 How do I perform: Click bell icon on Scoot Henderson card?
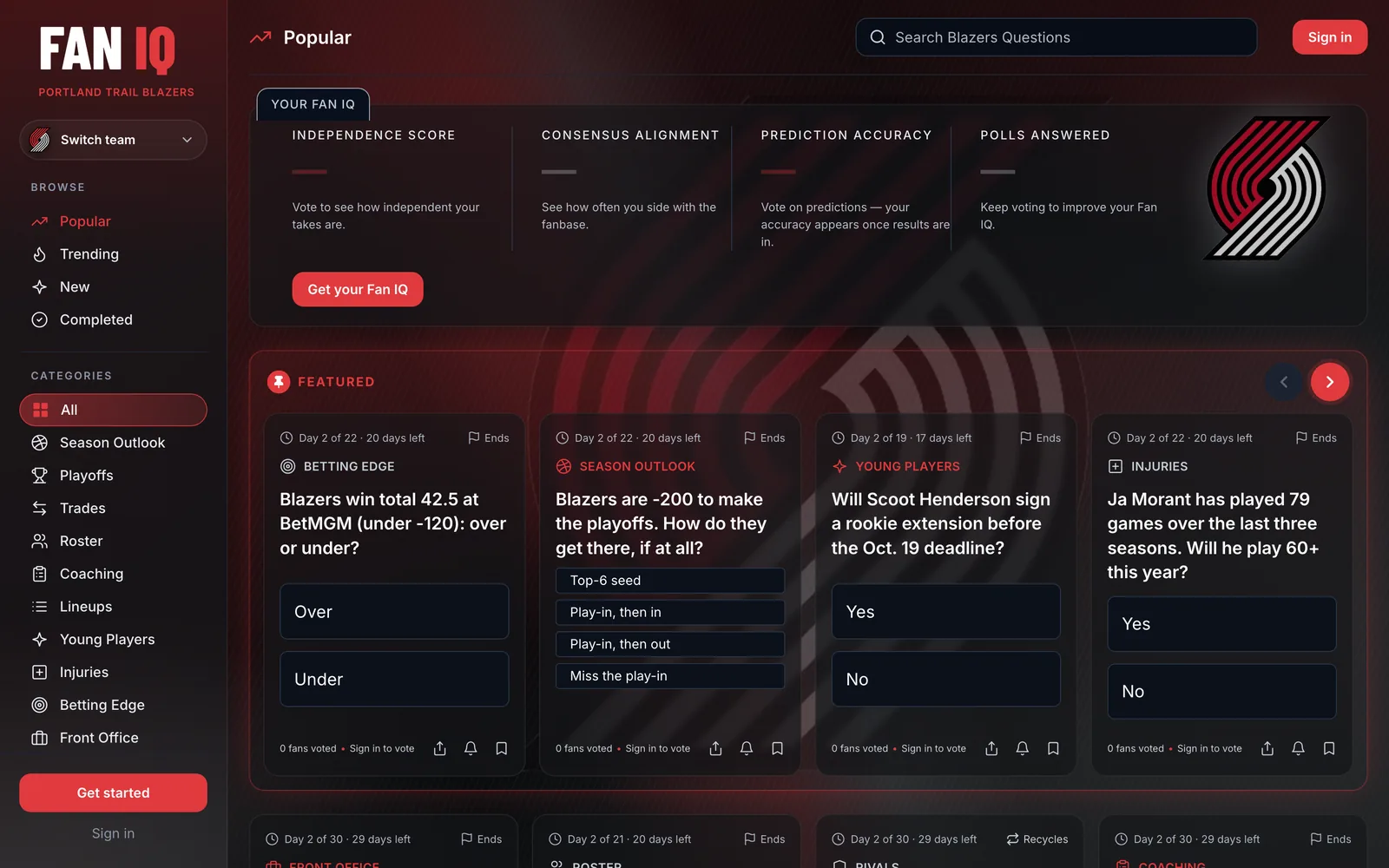(1023, 748)
